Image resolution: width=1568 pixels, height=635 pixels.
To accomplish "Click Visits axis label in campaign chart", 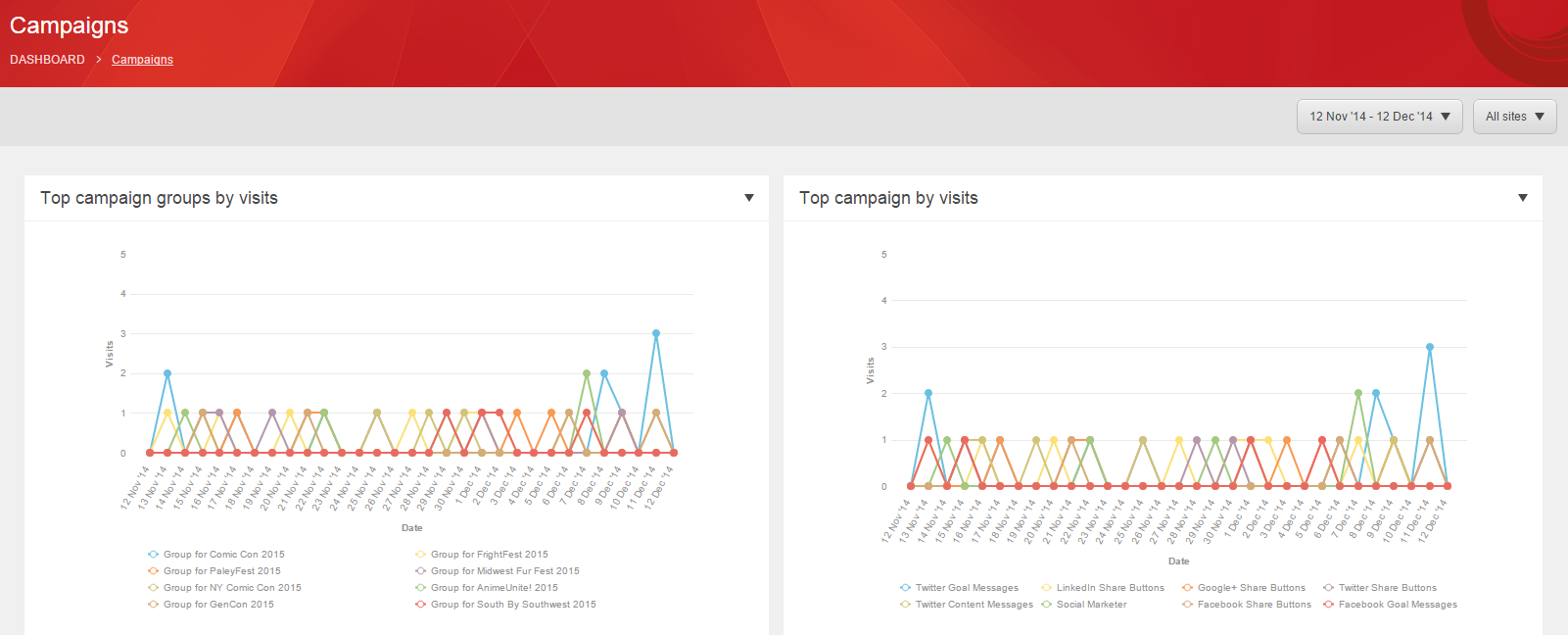I will click(871, 370).
